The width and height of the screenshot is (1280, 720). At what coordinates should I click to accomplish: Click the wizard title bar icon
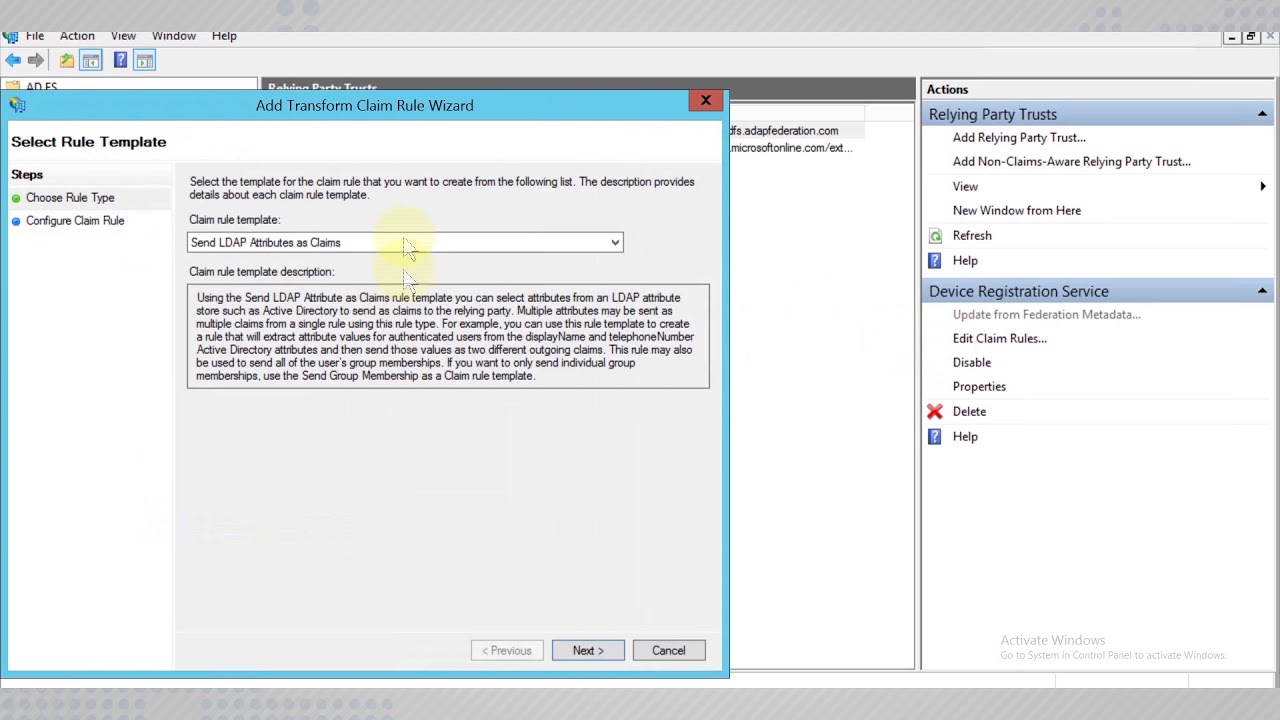(x=18, y=105)
